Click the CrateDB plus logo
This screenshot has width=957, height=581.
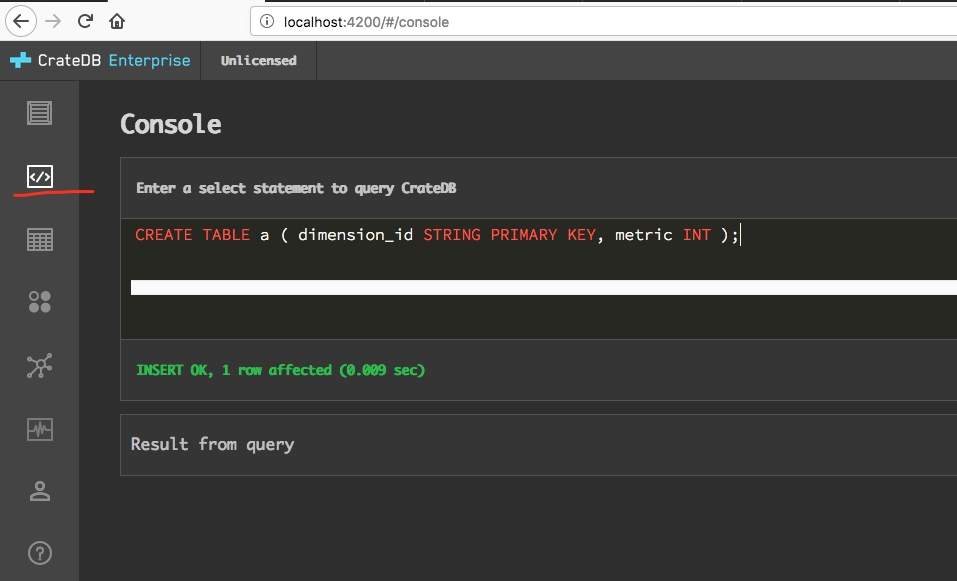[x=18, y=60]
